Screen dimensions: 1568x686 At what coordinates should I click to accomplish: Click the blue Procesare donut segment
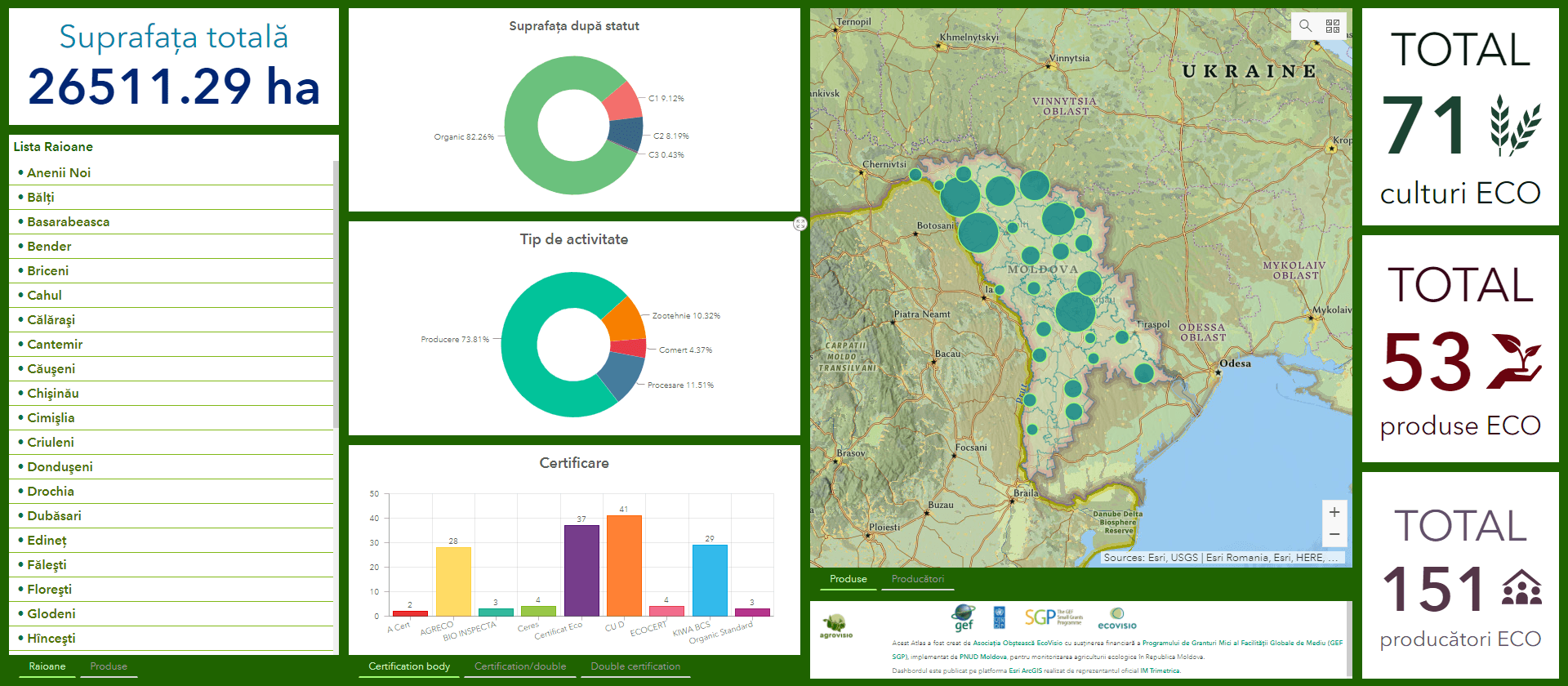click(x=622, y=376)
